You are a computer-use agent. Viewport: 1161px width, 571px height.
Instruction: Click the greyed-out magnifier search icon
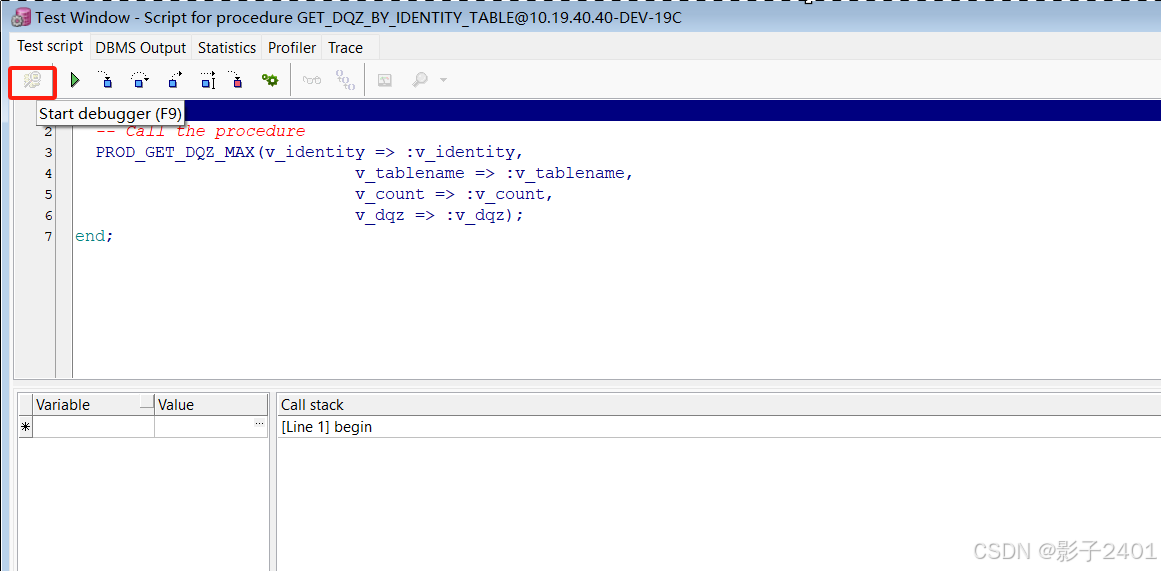[420, 80]
